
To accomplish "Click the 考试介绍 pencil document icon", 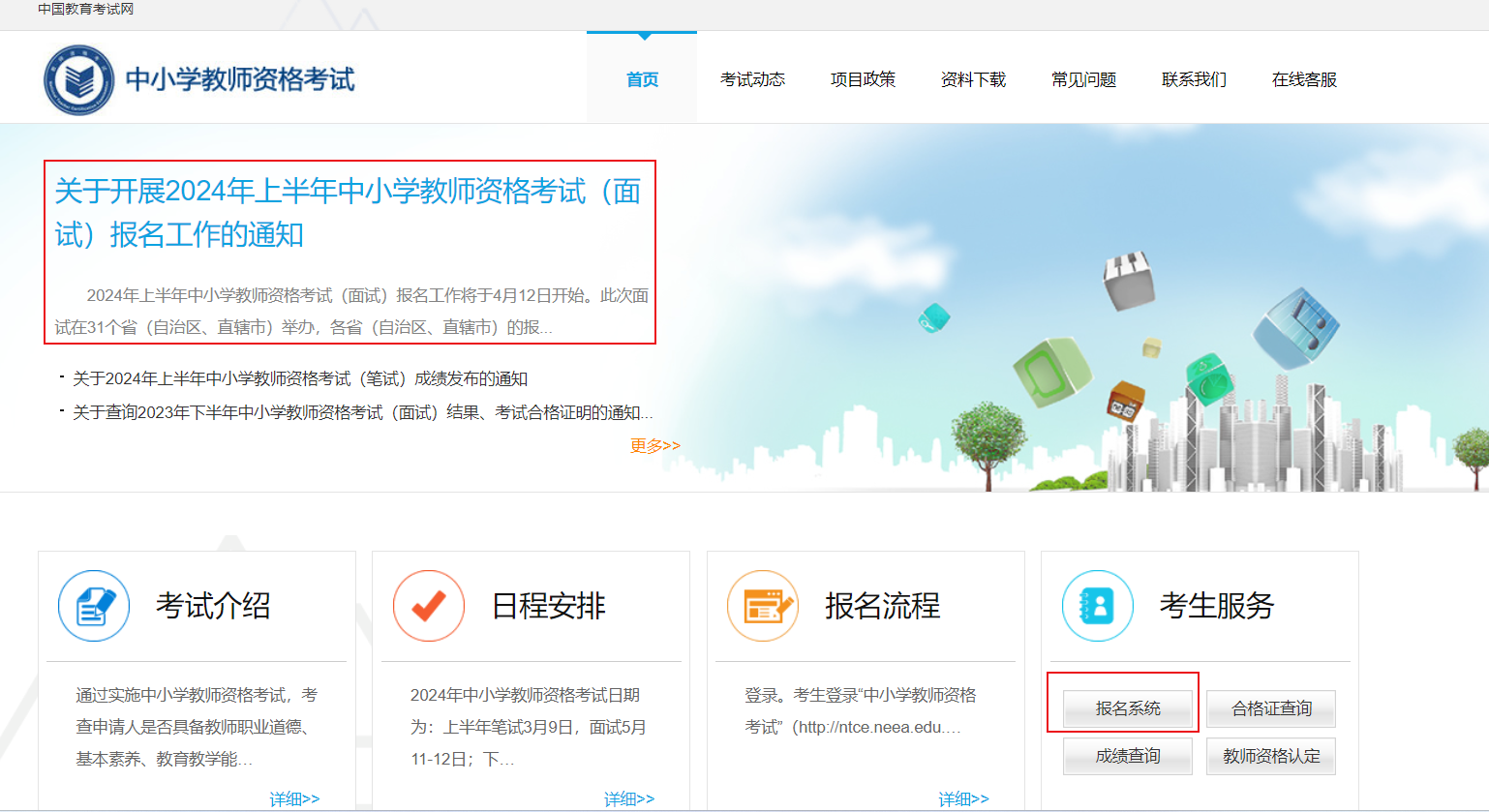I will point(94,606).
